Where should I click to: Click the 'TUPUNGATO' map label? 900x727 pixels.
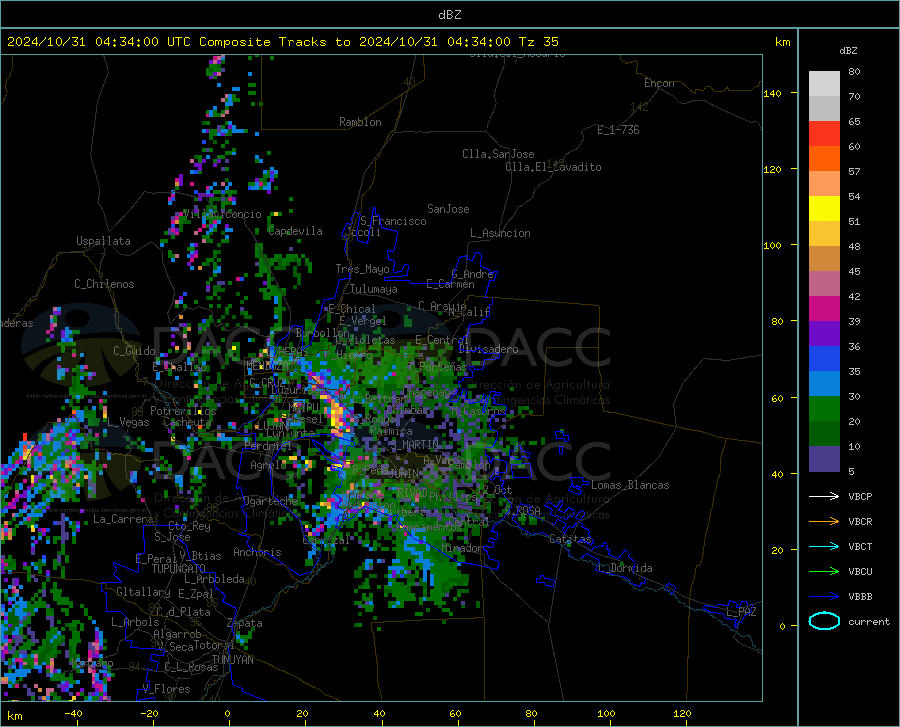pyautogui.click(x=179, y=569)
